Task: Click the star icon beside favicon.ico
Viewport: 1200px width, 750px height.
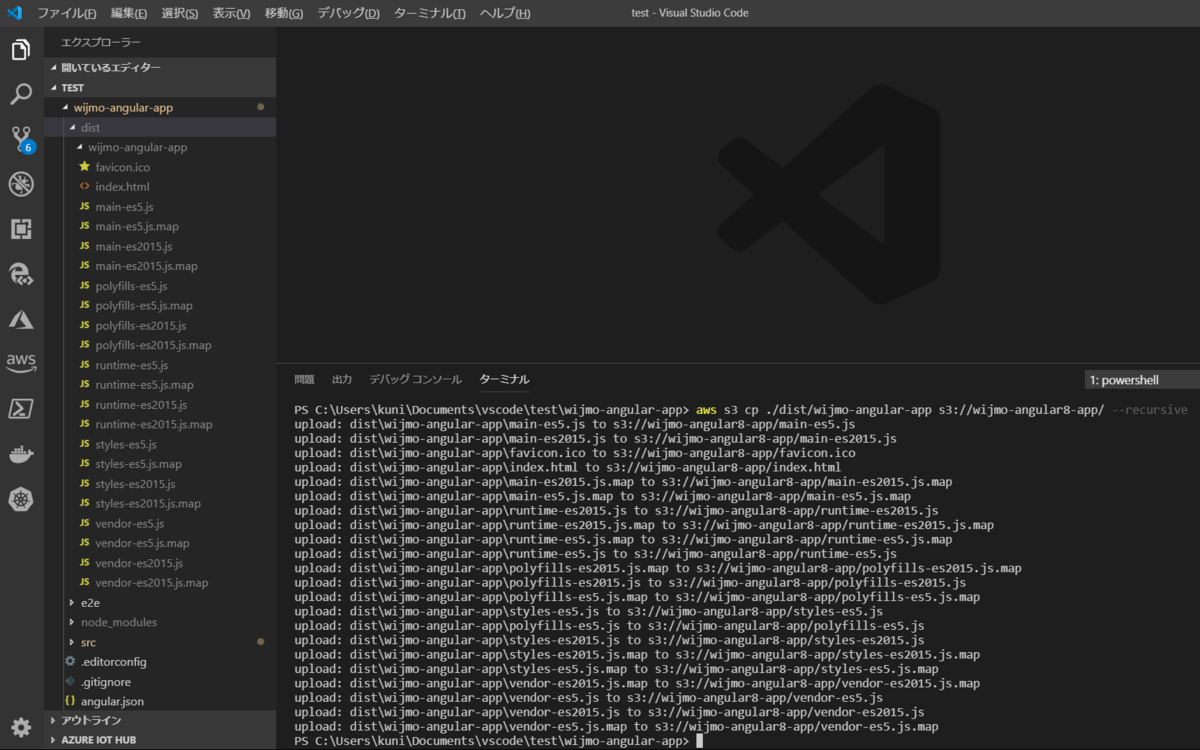Action: click(x=85, y=167)
